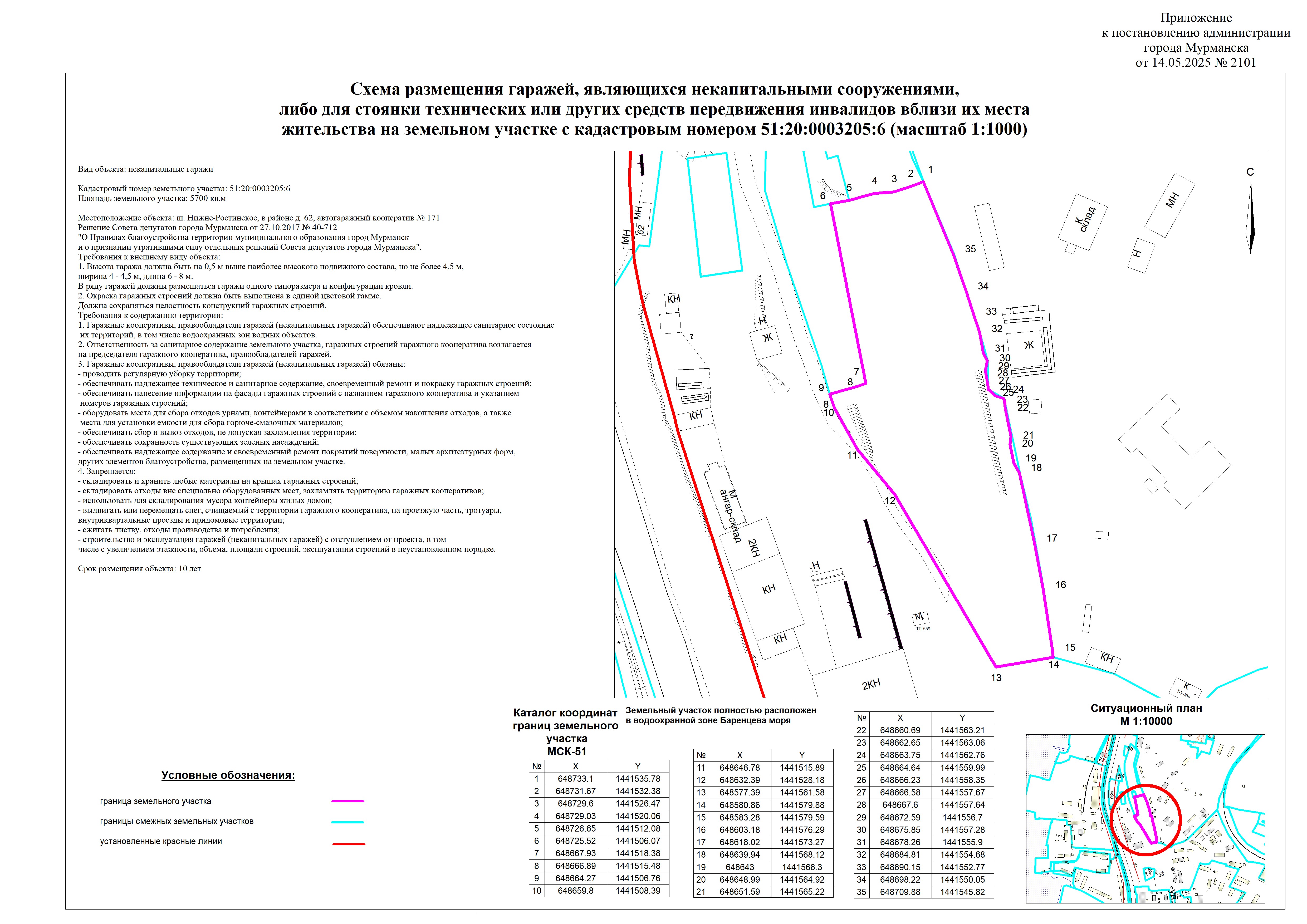Click boundary point number 35 label
Screen dimensions: 1307x924
pos(970,249)
